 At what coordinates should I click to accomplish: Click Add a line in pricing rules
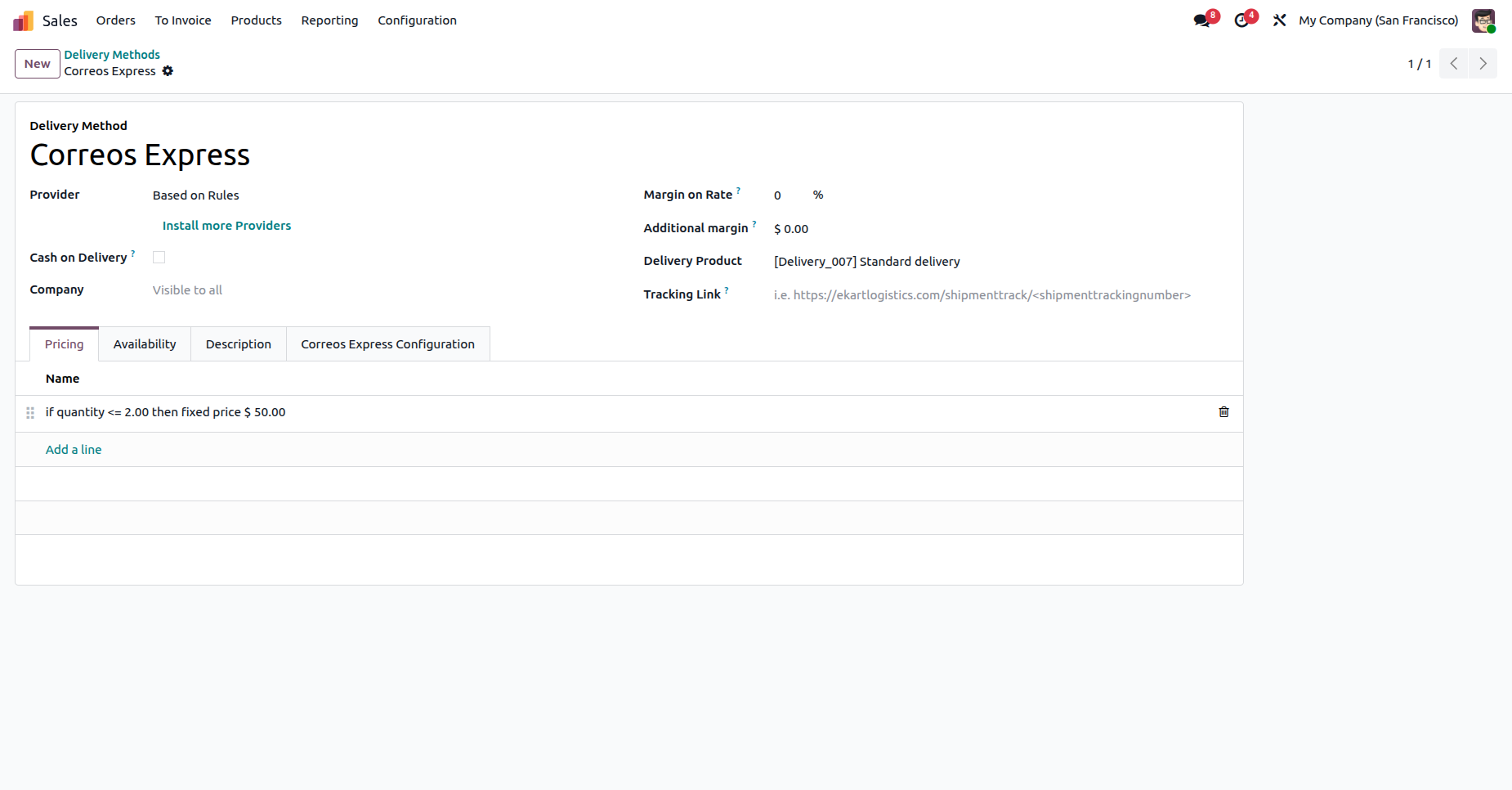point(74,450)
